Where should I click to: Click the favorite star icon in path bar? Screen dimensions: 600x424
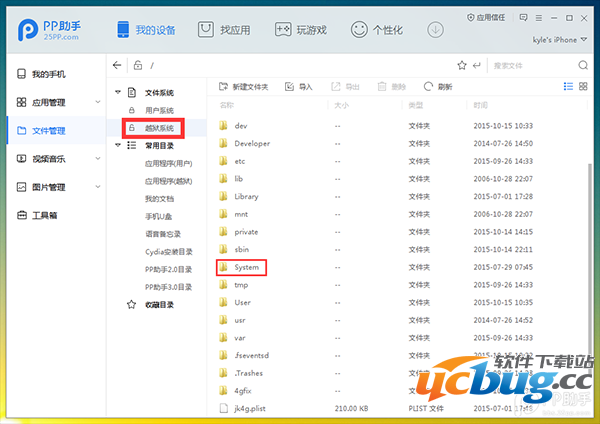point(461,65)
